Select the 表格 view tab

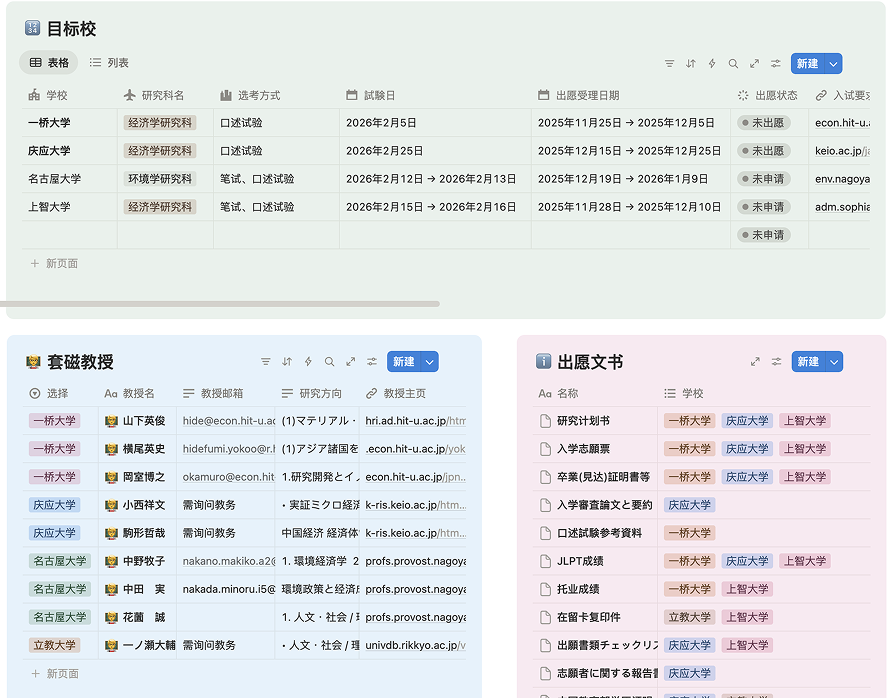[48, 62]
